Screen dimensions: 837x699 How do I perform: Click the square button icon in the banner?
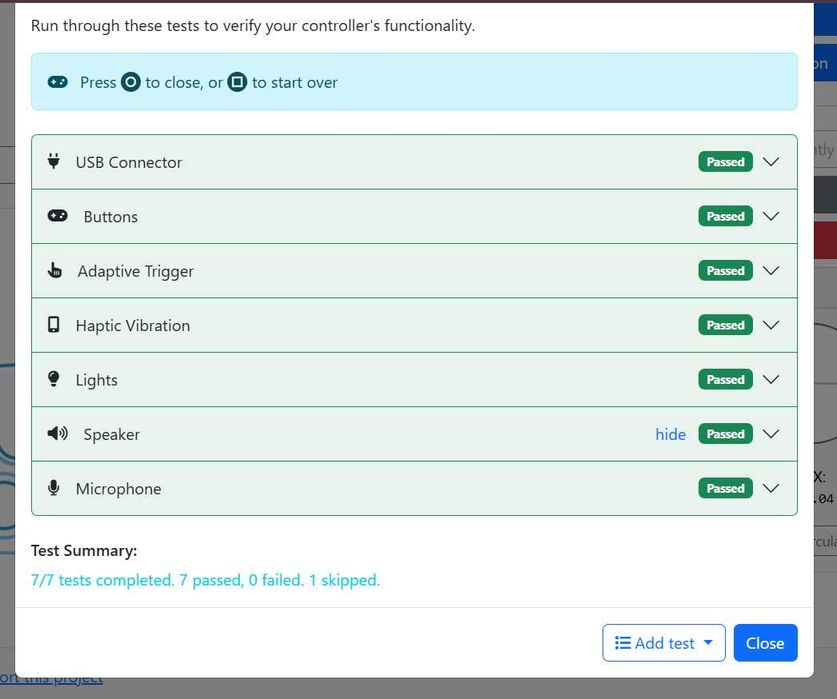click(238, 82)
